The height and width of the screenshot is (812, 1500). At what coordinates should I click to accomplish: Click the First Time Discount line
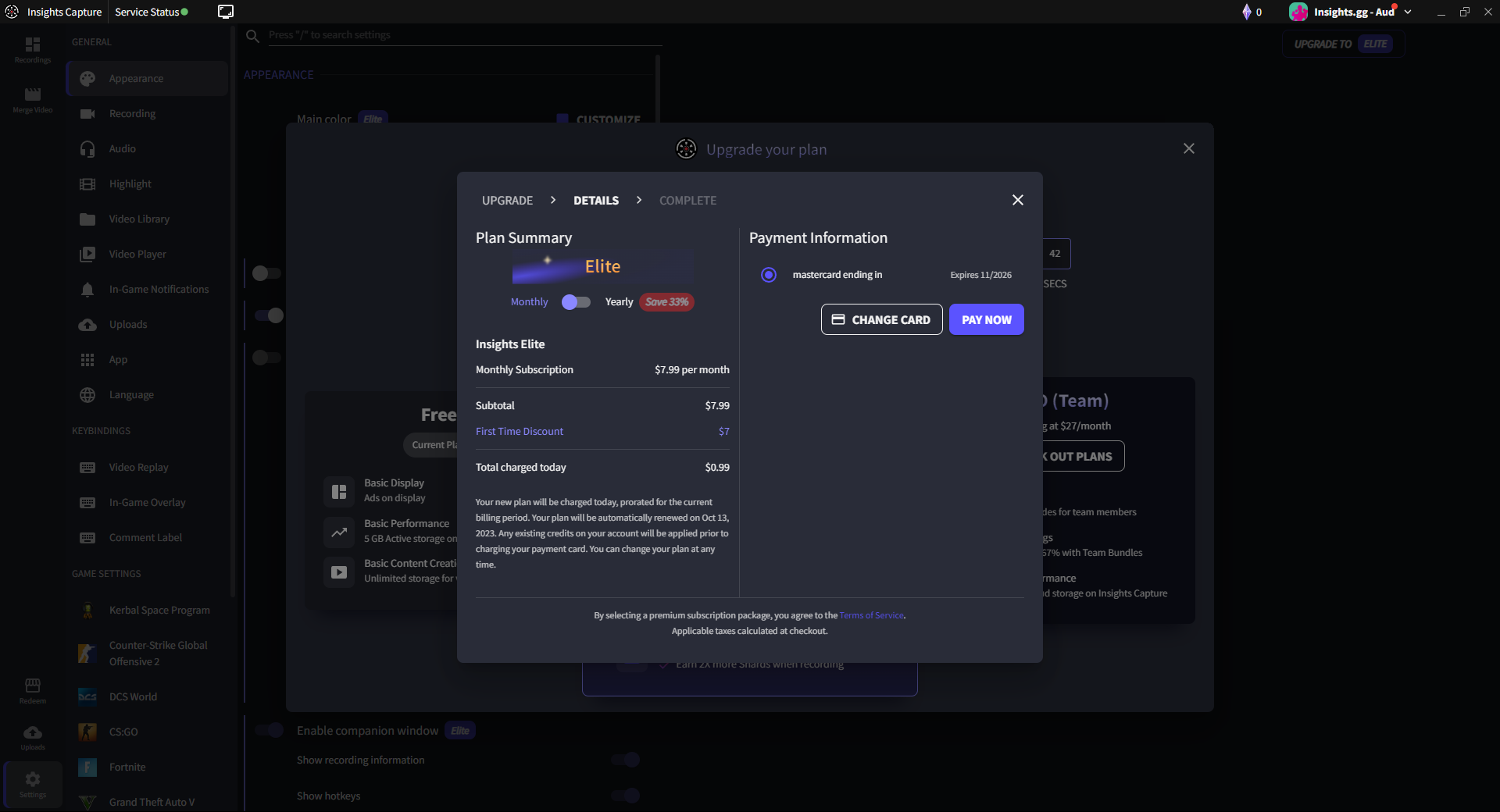click(602, 432)
